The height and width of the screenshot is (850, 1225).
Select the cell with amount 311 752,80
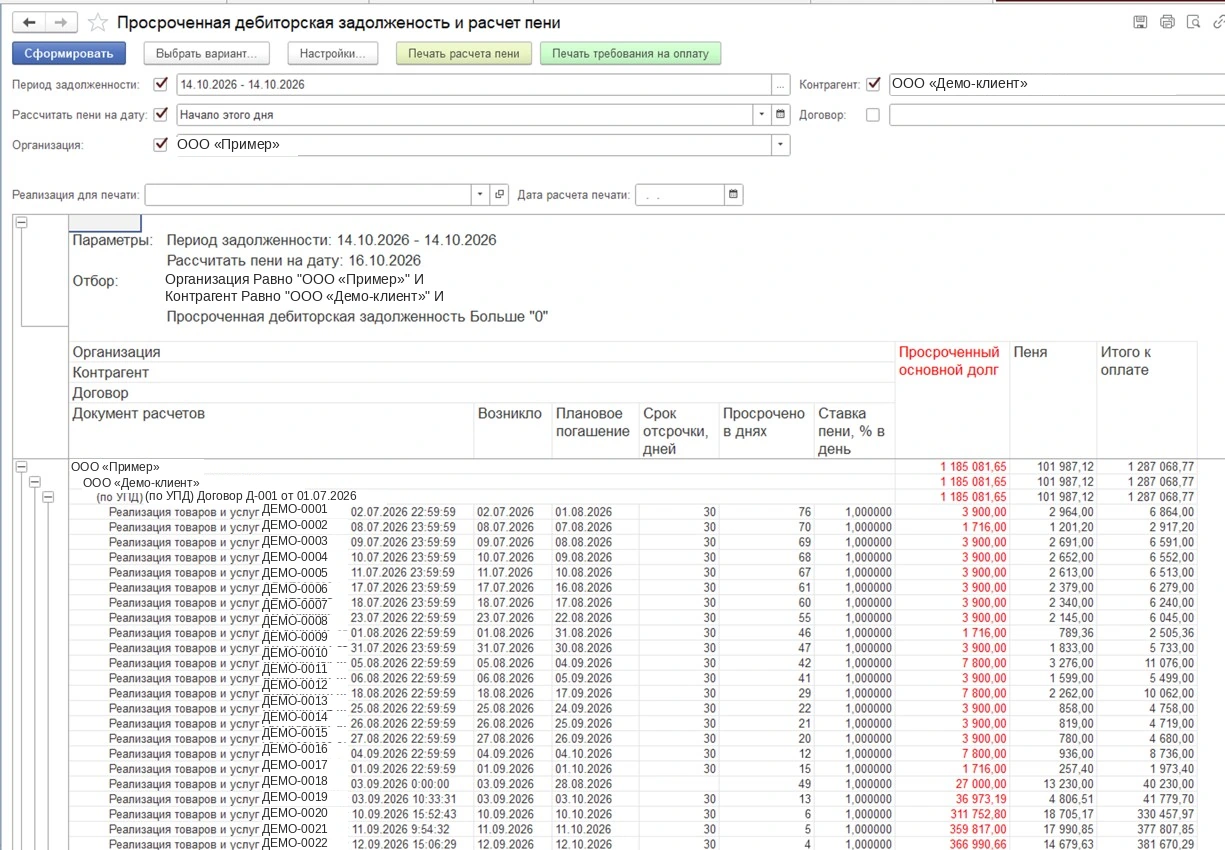(952, 814)
